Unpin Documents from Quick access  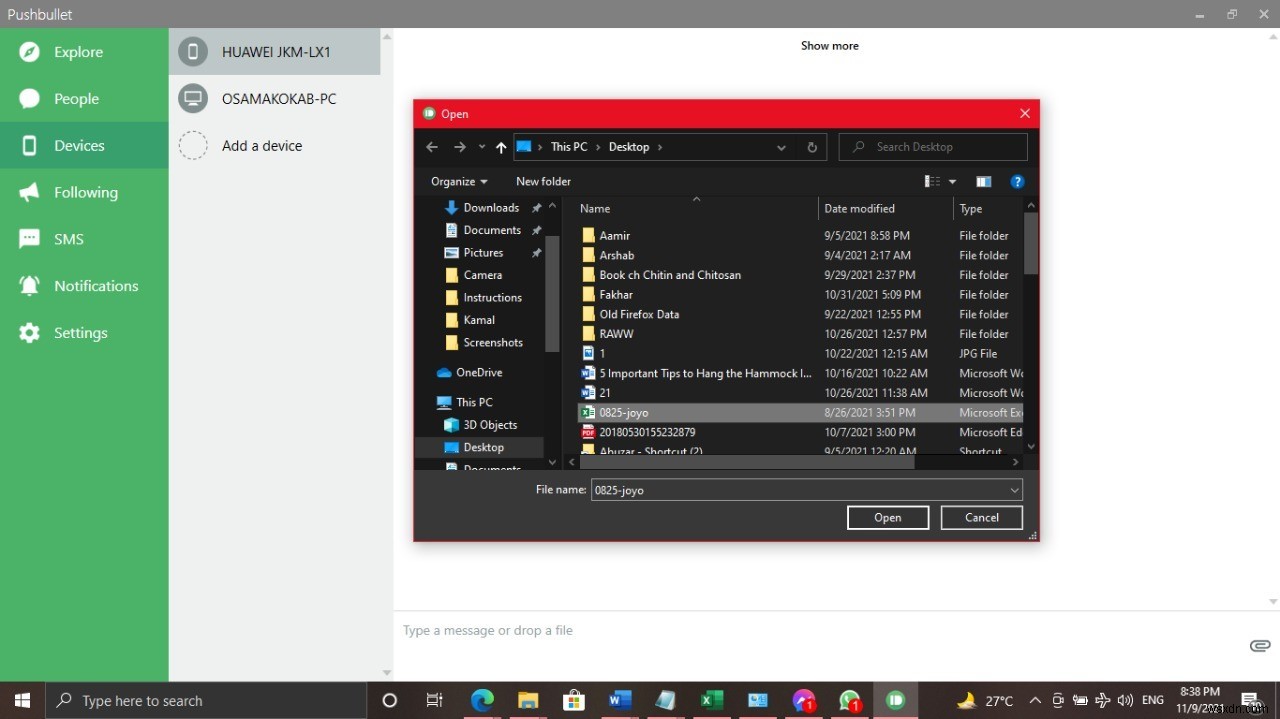click(536, 230)
